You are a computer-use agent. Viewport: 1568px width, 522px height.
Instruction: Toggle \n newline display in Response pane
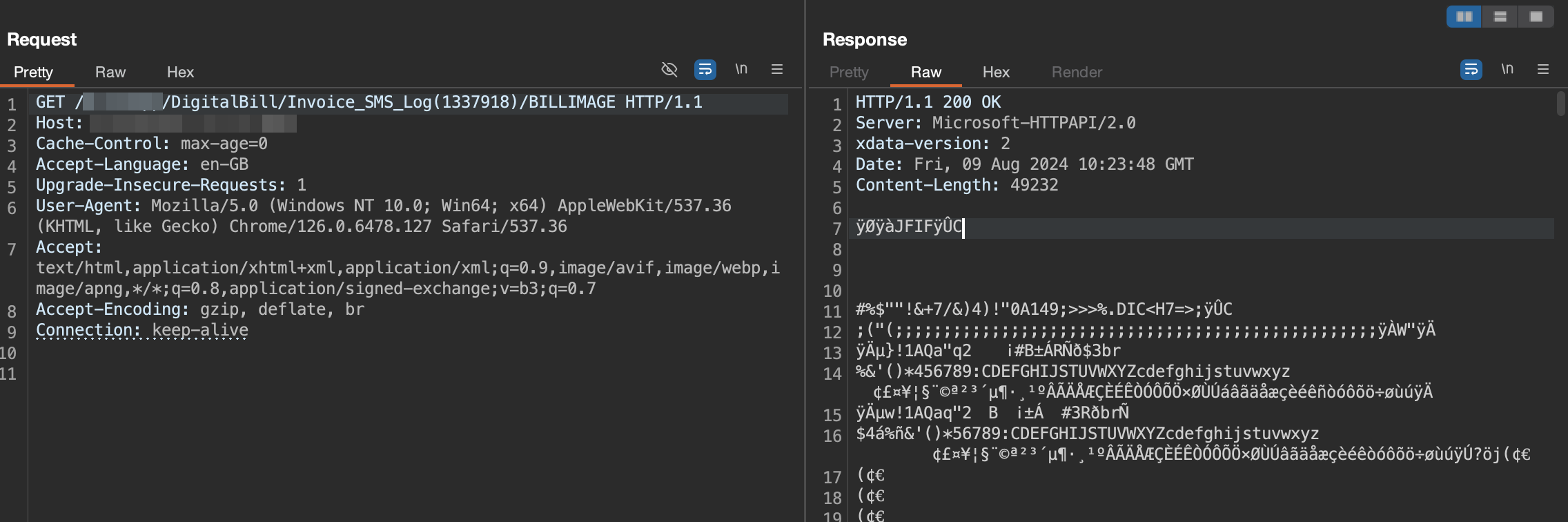pos(1507,69)
